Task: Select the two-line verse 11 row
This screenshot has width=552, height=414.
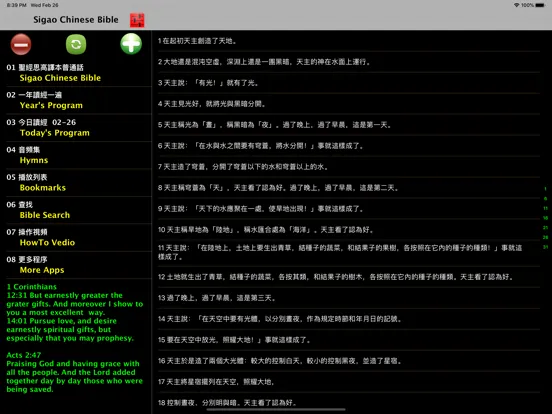Action: click(x=349, y=253)
